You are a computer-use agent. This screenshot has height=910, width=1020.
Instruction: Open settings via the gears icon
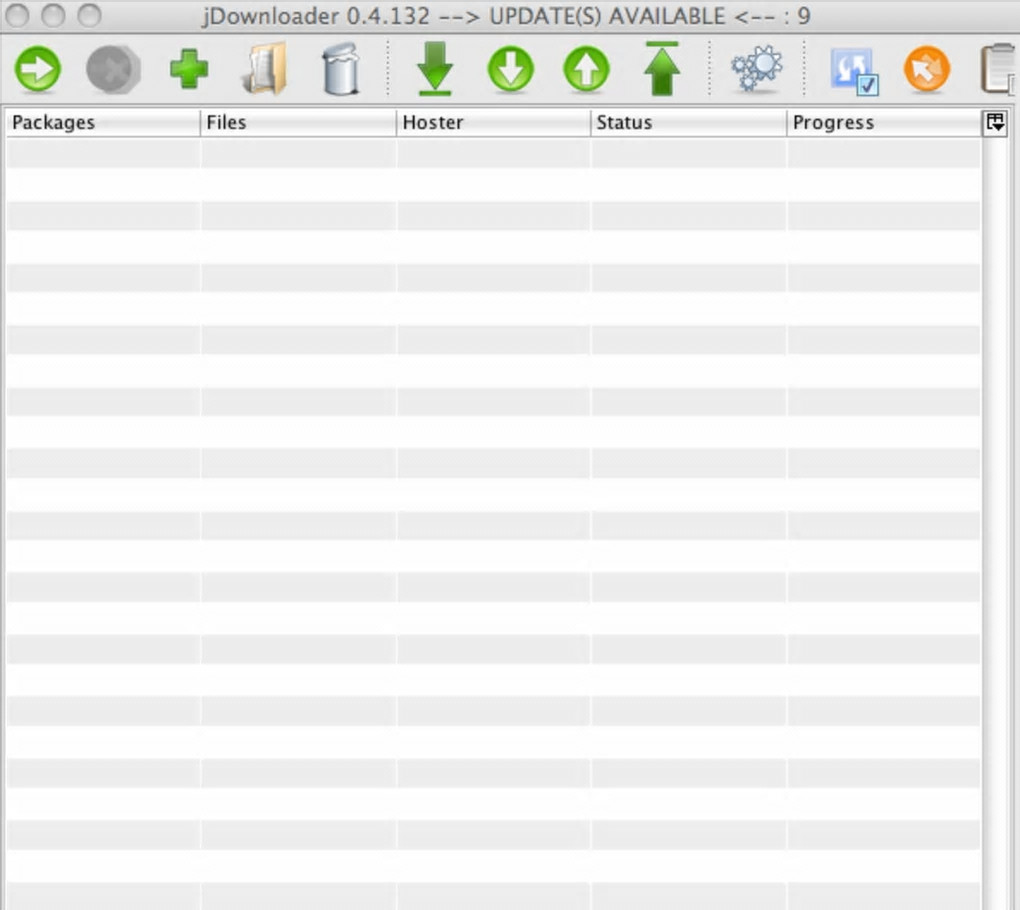pos(756,69)
